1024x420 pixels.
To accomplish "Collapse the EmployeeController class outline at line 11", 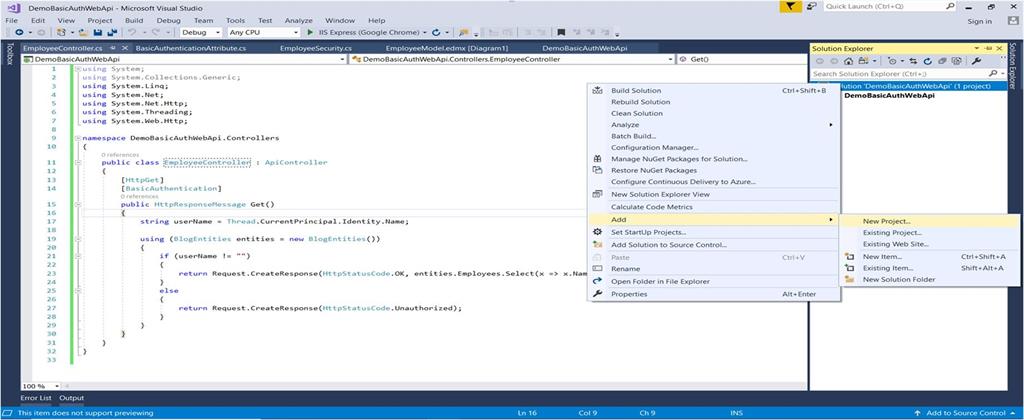I will (x=78, y=163).
